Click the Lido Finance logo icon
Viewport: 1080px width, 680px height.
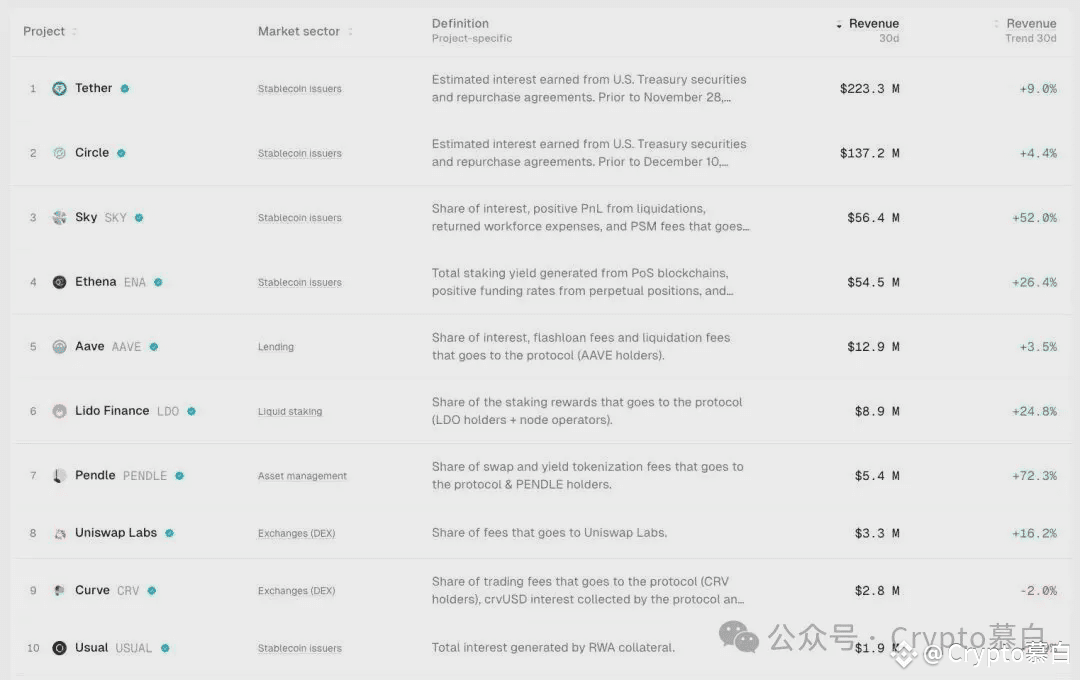(60, 411)
